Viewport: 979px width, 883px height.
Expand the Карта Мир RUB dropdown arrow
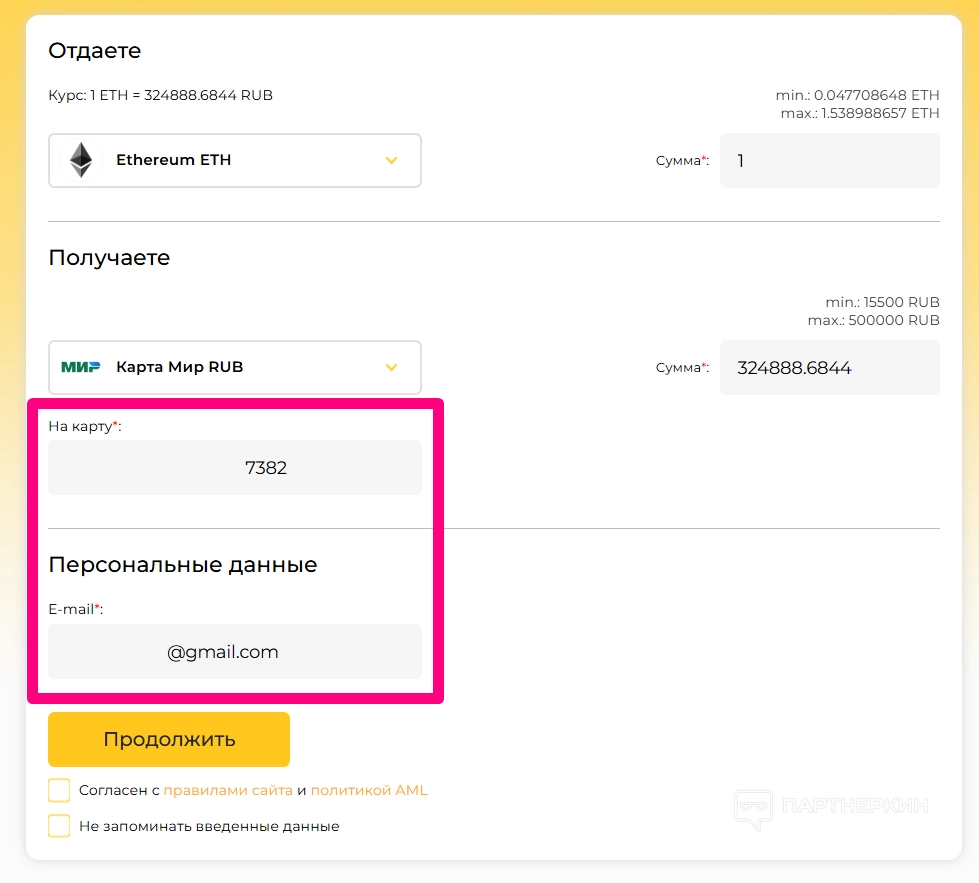coord(392,367)
